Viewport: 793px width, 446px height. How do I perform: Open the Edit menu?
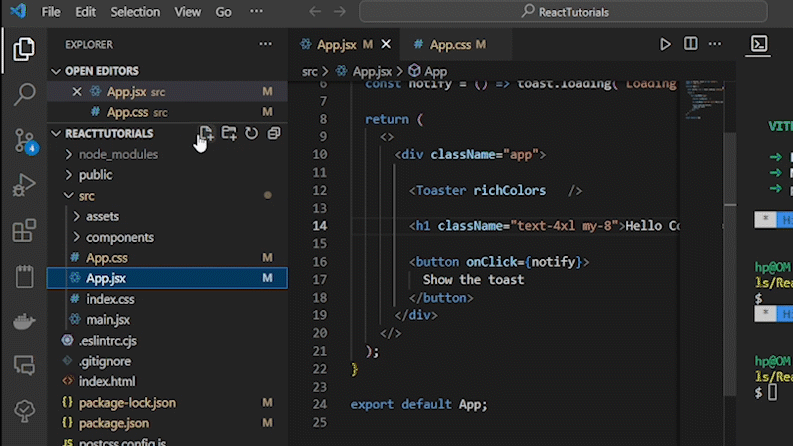click(x=85, y=12)
